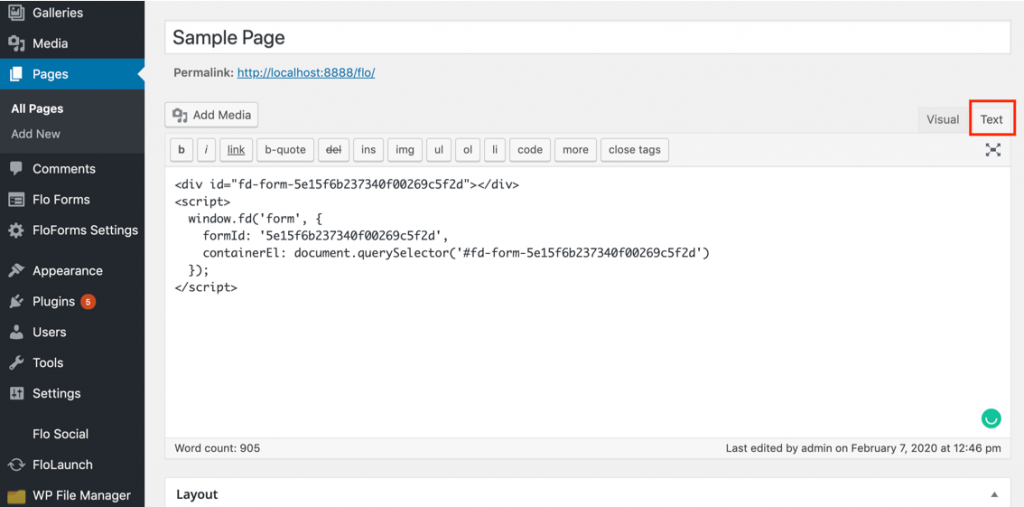This screenshot has width=1024, height=507.
Task: Click the Add Media button
Action: click(212, 115)
